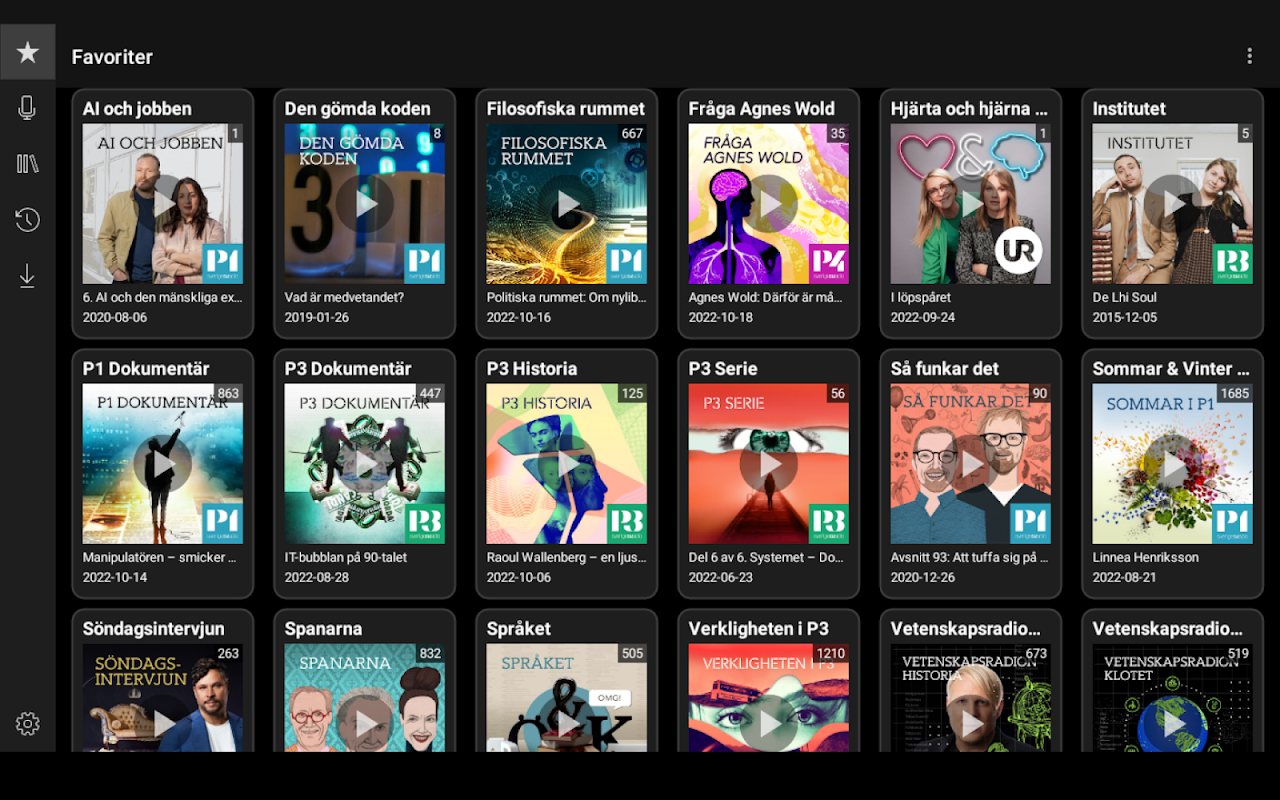The width and height of the screenshot is (1280, 800).
Task: Select episode text "I löpspåret"
Action: (x=920, y=297)
